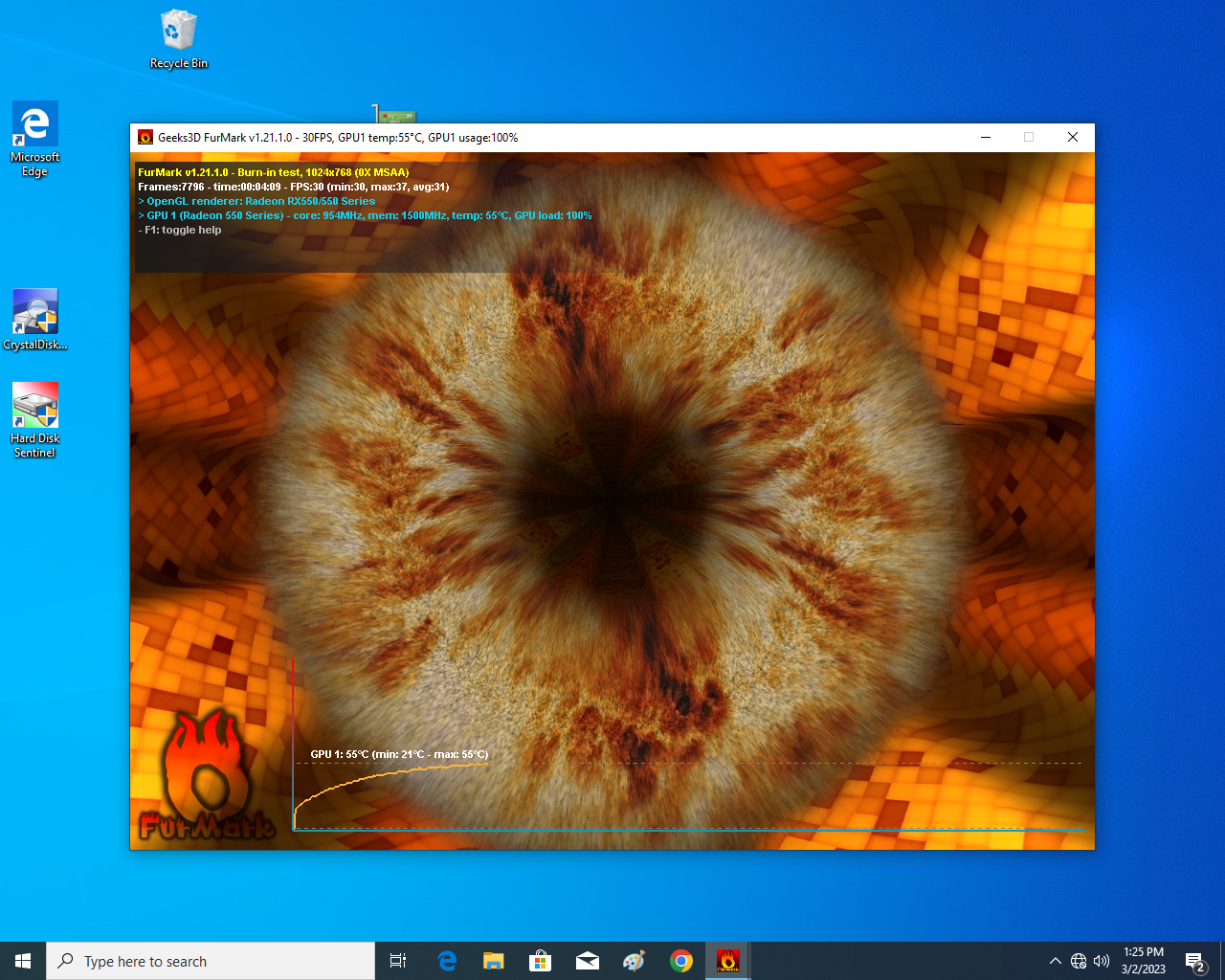The width and height of the screenshot is (1225, 980).
Task: Open the Paint palette icon in the taskbar
Action: coord(634,961)
